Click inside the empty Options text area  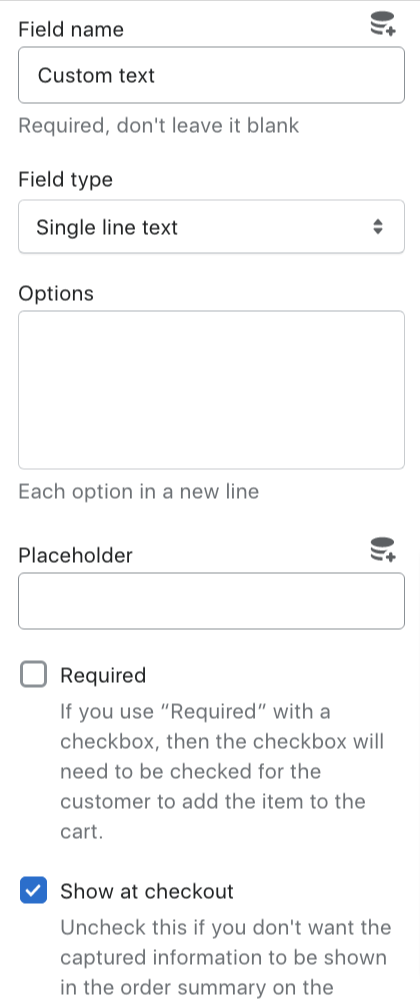pyautogui.click(x=211, y=390)
